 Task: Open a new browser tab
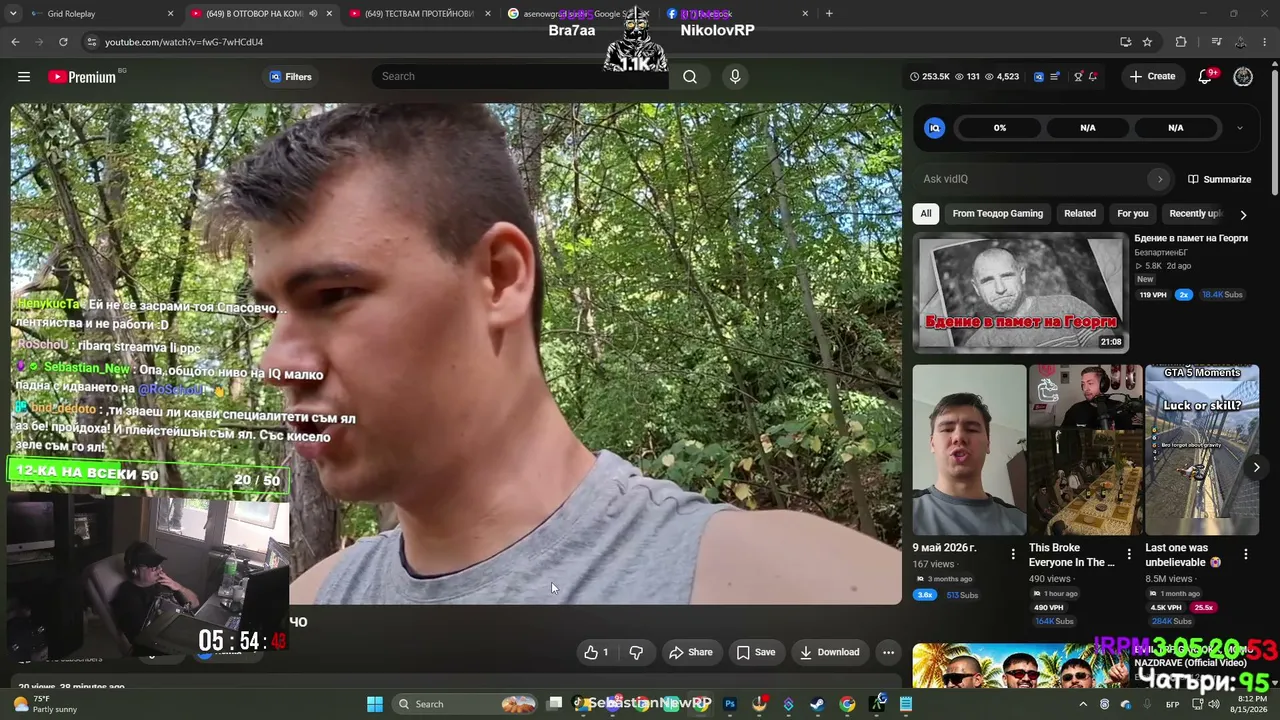pos(829,14)
